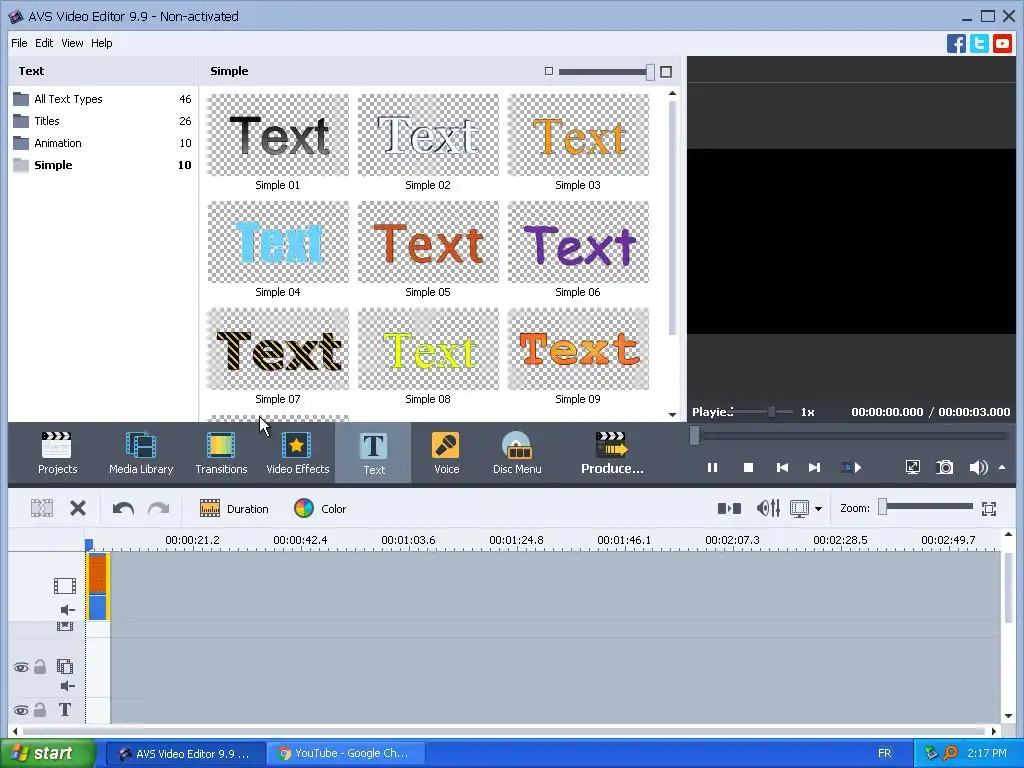Screen dimensions: 1024x768
Task: Select the Simple 07 text preset
Action: click(x=278, y=357)
